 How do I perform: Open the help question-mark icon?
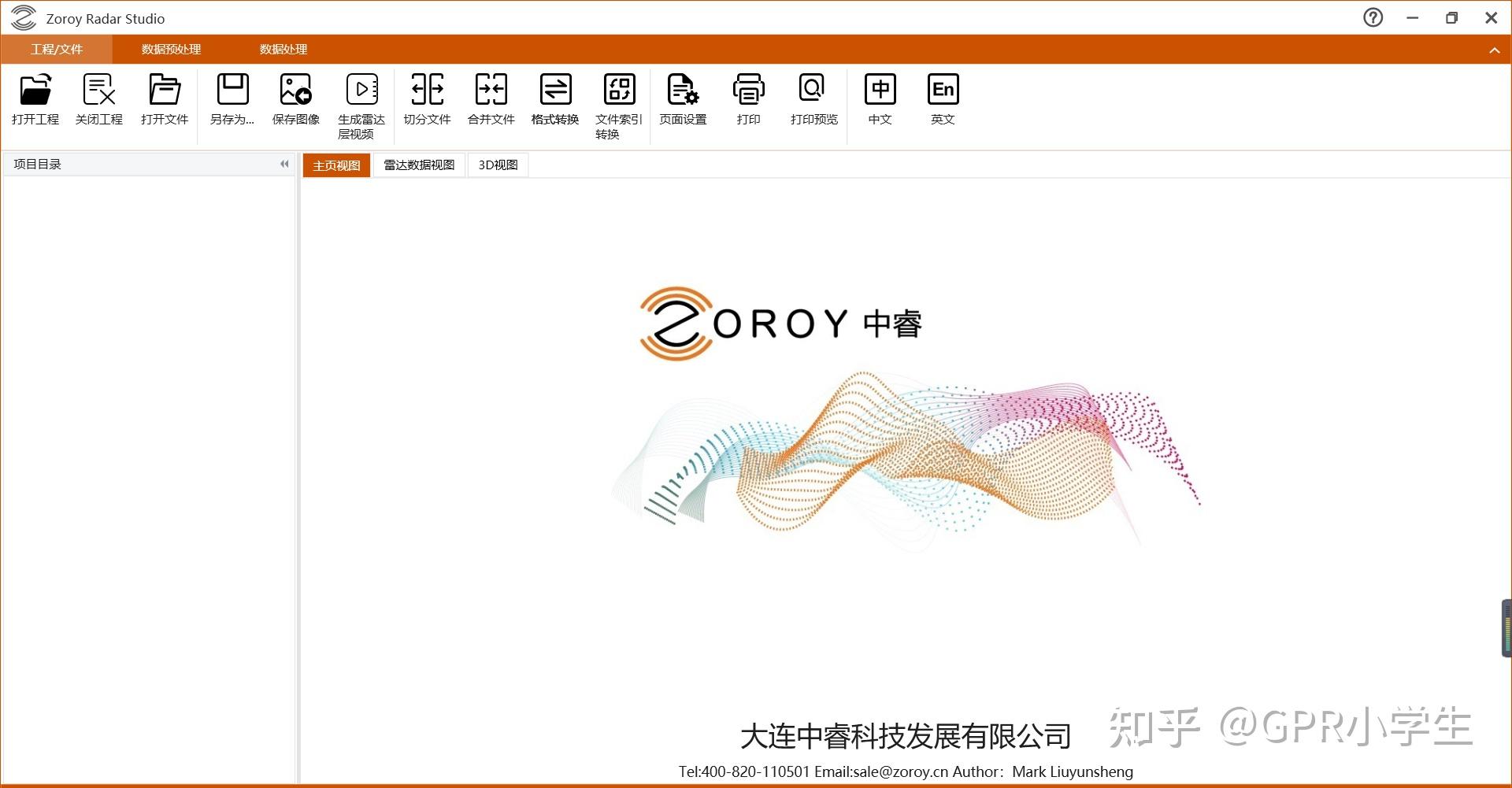pos(1373,17)
